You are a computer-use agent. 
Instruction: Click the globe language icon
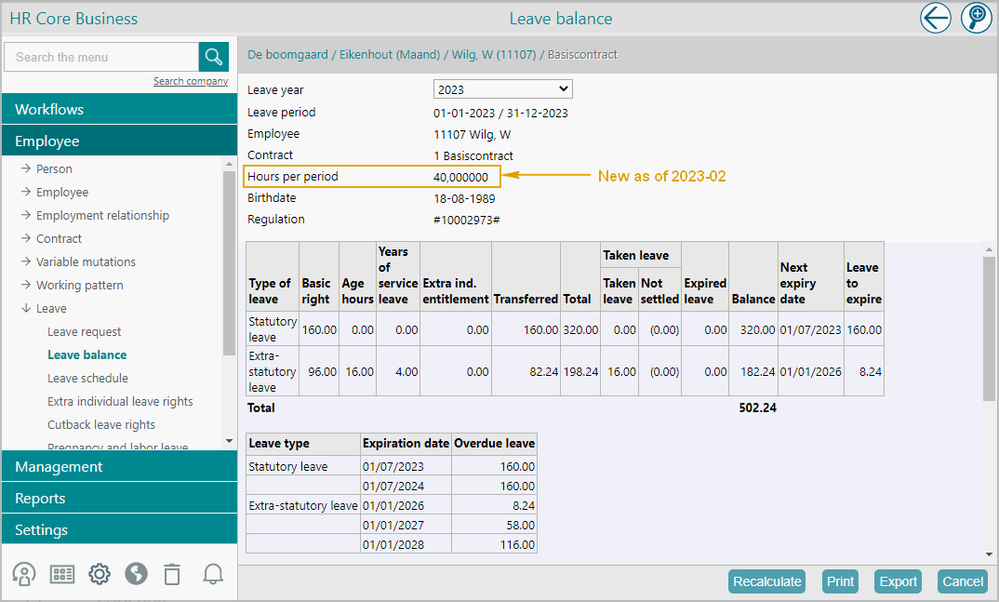(136, 573)
